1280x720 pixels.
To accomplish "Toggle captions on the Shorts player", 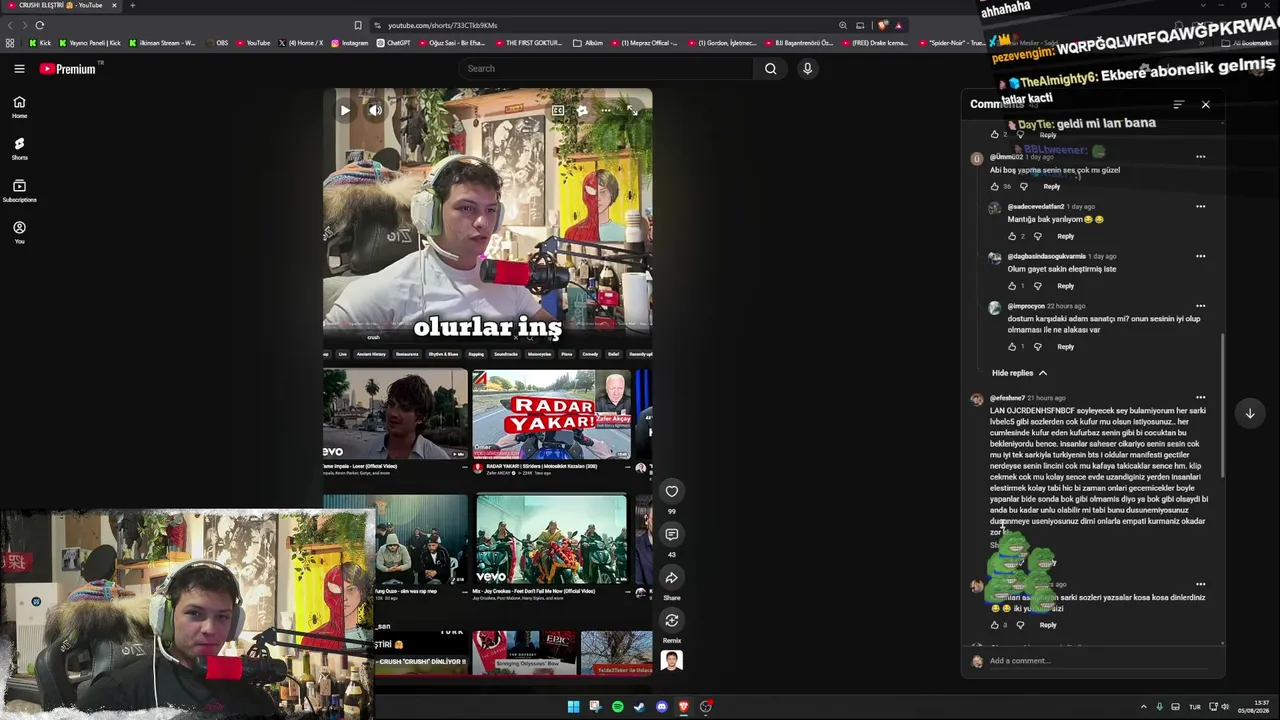I will (x=558, y=110).
